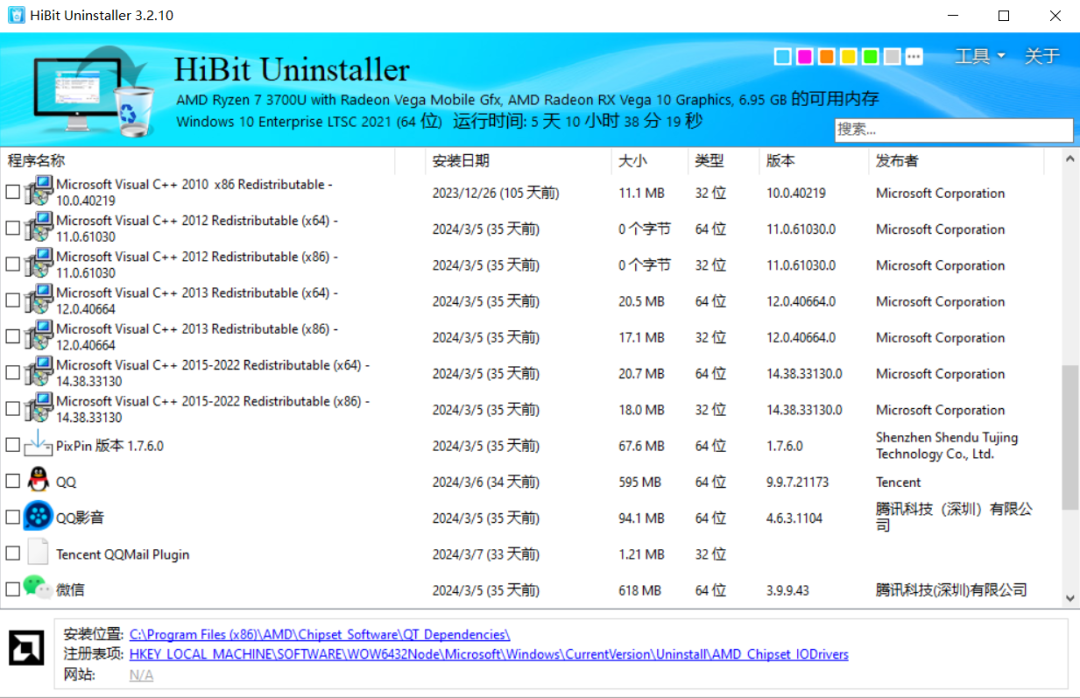Click inside the 搜索 search field
This screenshot has height=698, width=1080.
(953, 130)
